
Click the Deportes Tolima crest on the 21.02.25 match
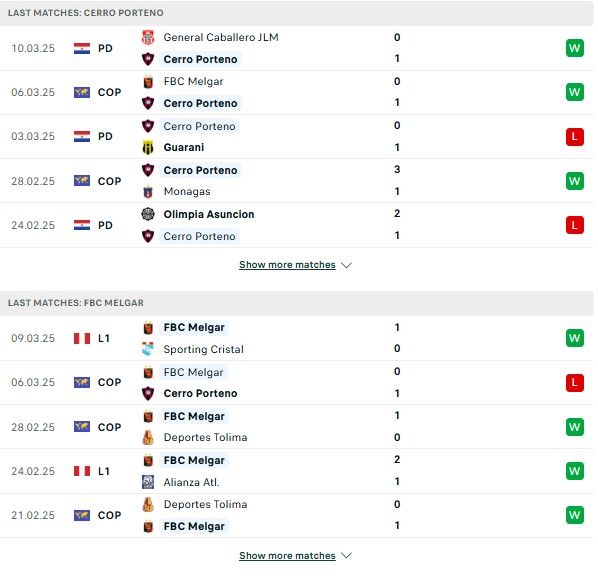(148, 504)
